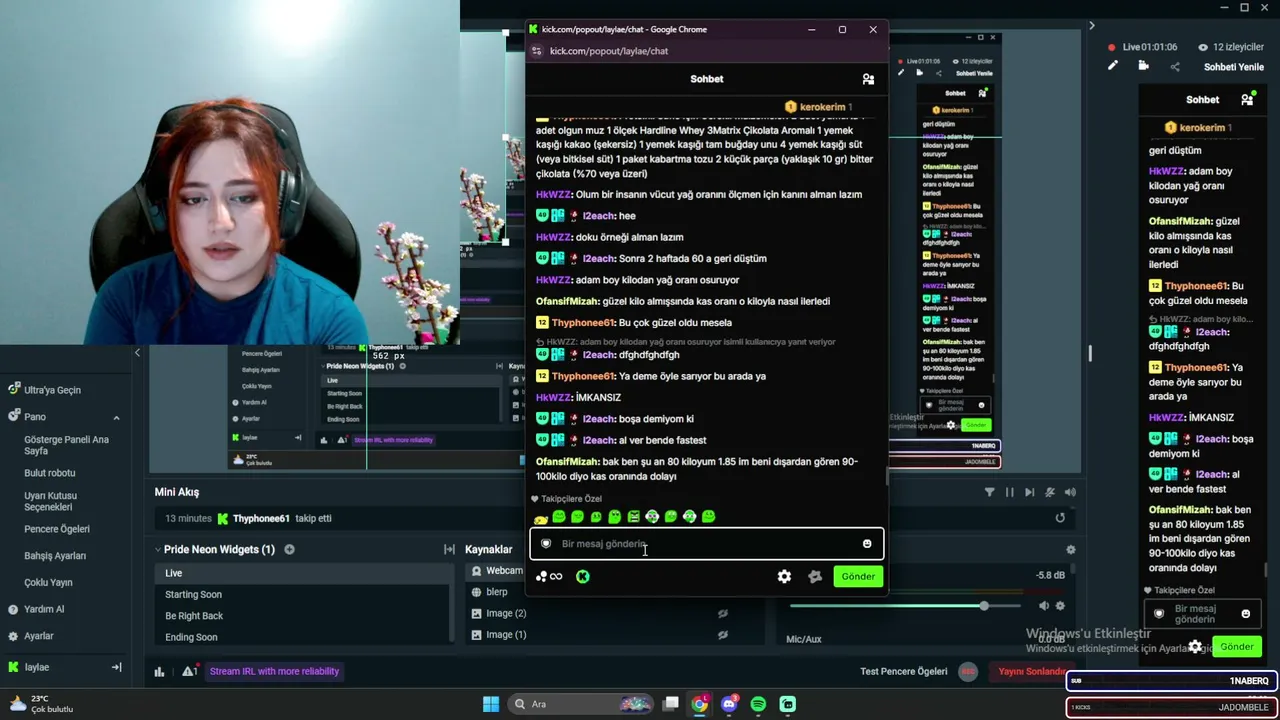Screen dimensions: 1280x720
Task: Open filter icon in Mini Akış header
Action: point(989,492)
